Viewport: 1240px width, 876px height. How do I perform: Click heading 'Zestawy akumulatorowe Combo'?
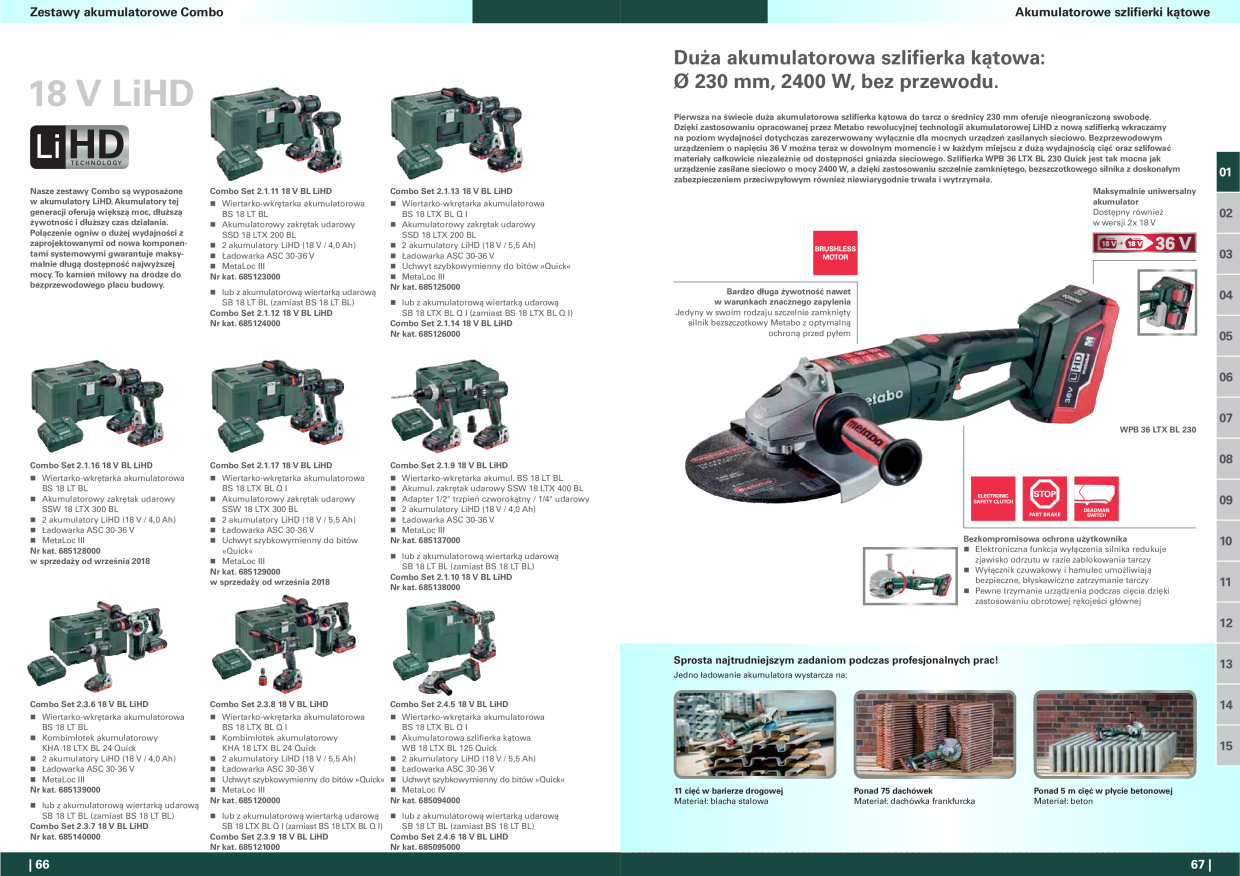point(127,12)
